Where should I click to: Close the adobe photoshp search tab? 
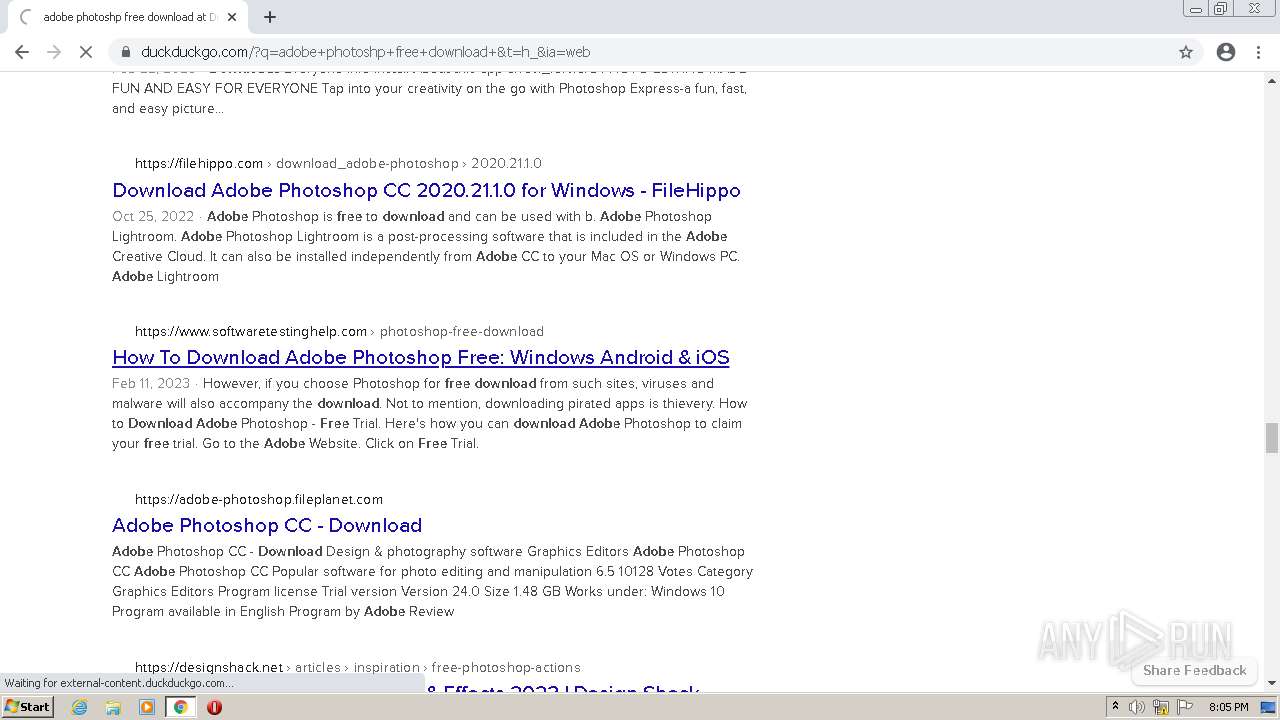tap(232, 17)
